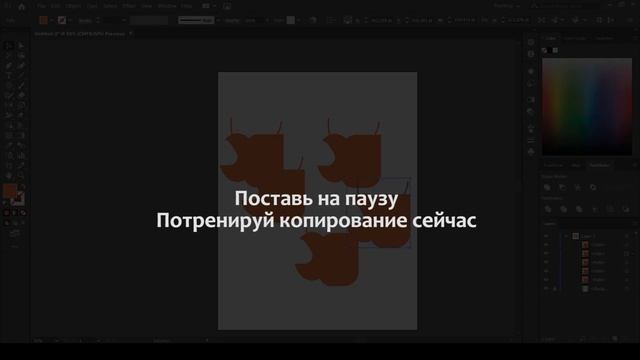The height and width of the screenshot is (360, 640).
Task: Pick a color from the color spectrum
Action: click(x=587, y=107)
